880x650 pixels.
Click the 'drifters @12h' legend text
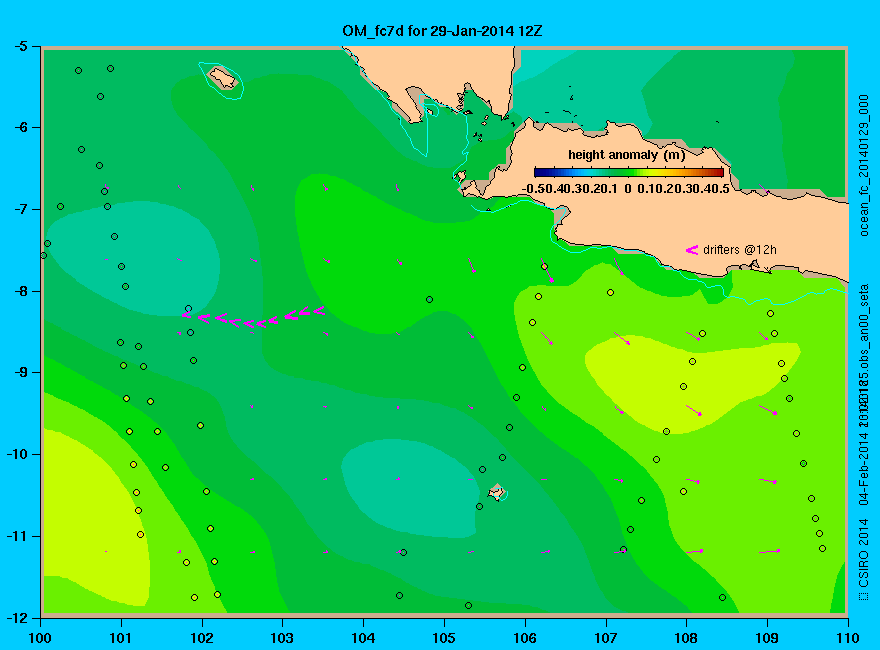(740, 250)
